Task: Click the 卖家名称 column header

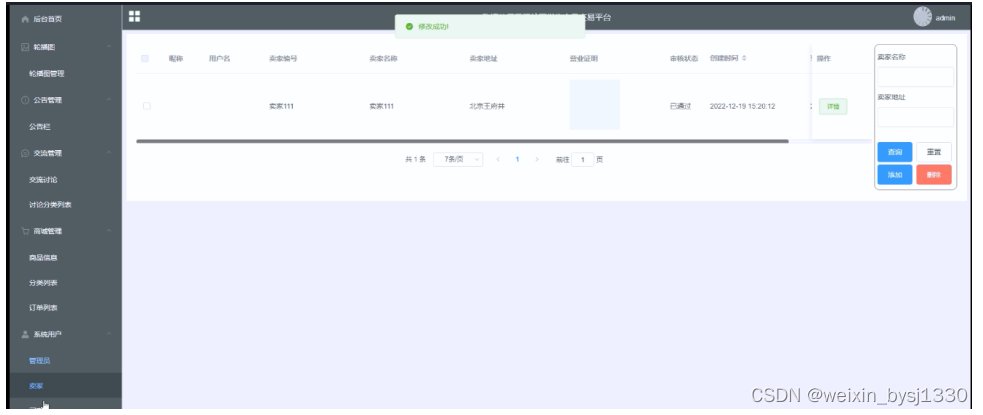Action: [x=383, y=58]
